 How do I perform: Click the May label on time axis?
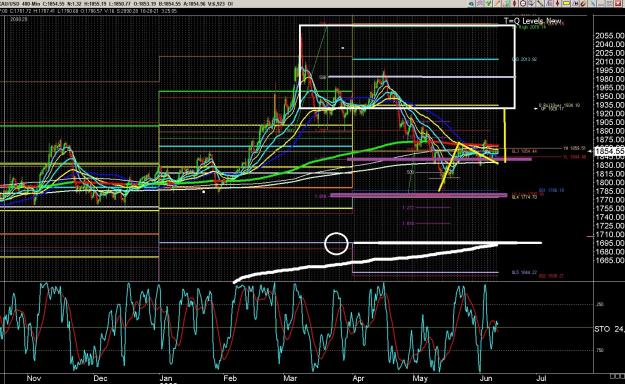coord(420,378)
